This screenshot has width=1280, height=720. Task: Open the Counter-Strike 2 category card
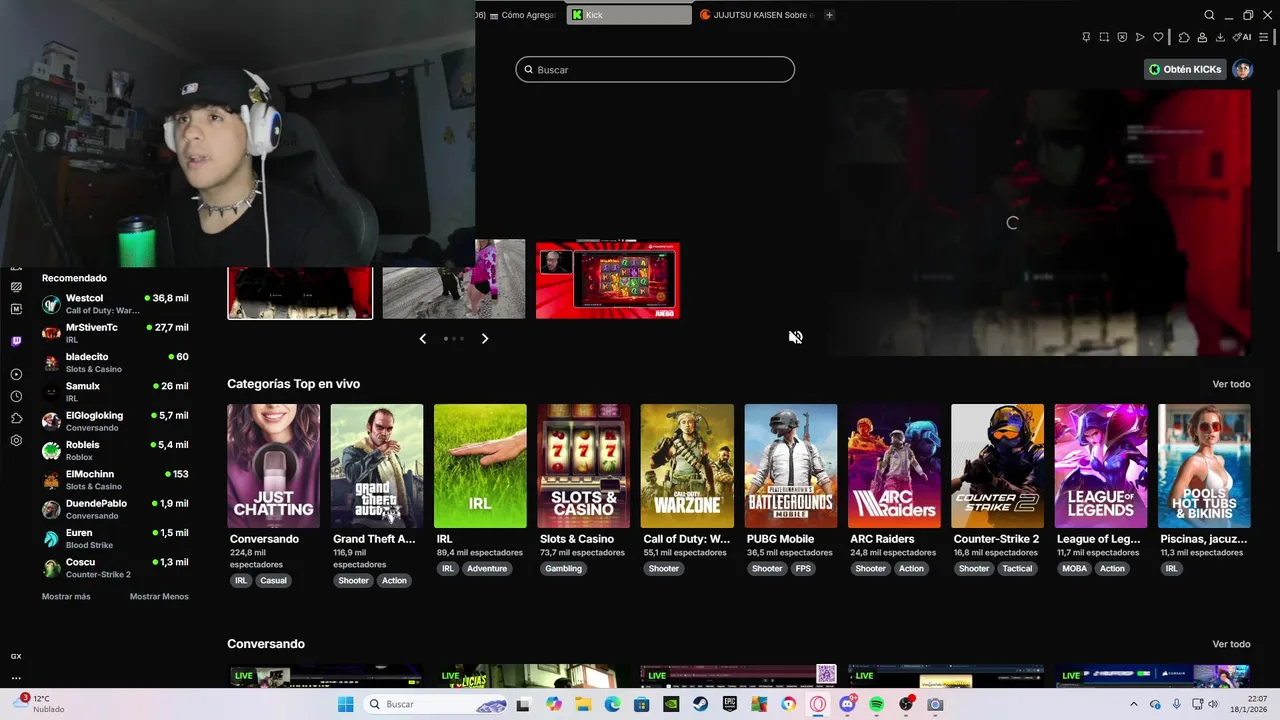[997, 466]
